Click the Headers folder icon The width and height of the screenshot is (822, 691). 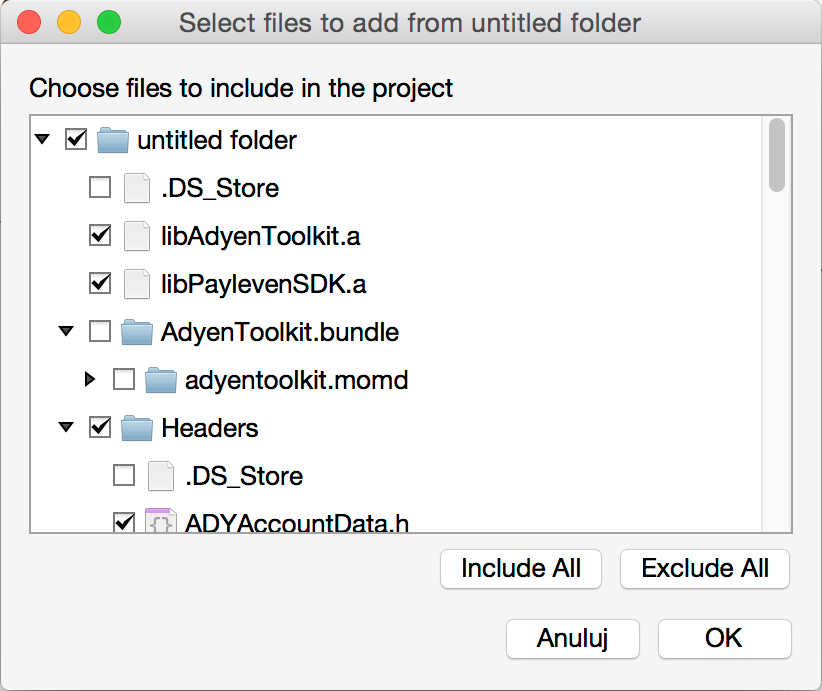tap(137, 428)
